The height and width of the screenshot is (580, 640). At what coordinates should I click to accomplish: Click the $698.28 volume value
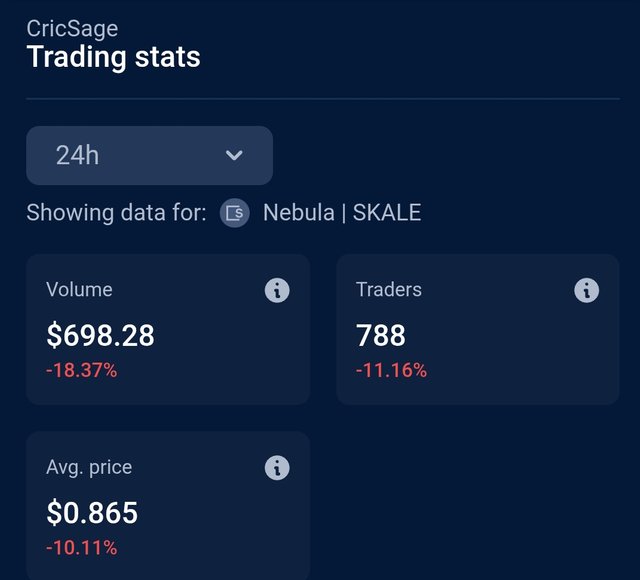pyautogui.click(x=100, y=335)
